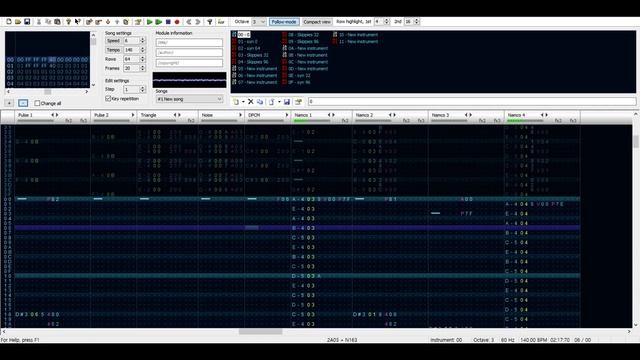The image size is (640, 360).
Task: Click the frame editor horizontal scrollbar
Action: click(x=47, y=92)
